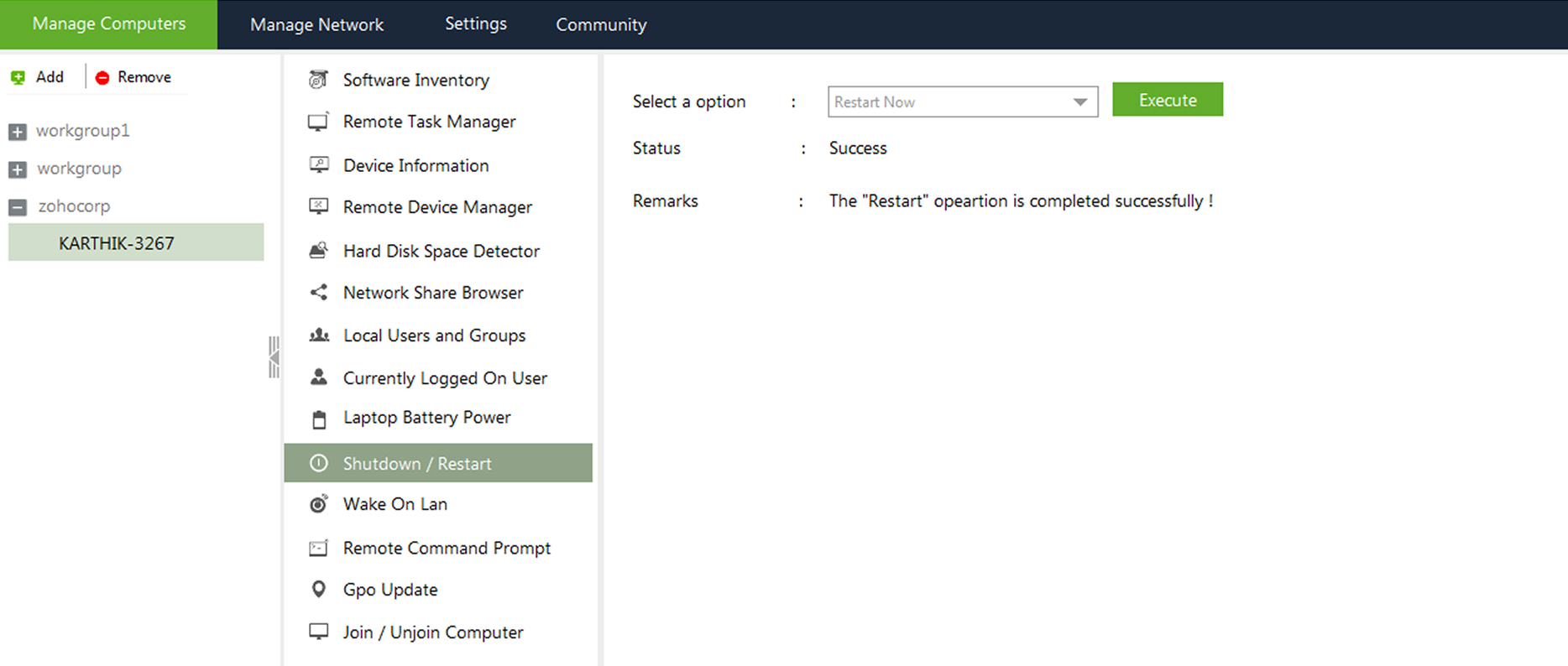
Task: Click the Software Inventory icon
Action: [318, 80]
